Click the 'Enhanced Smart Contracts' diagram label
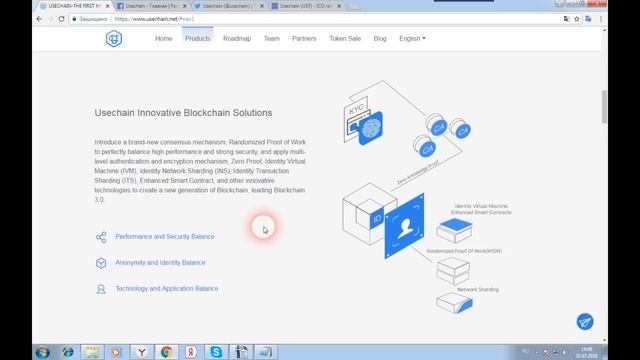 pos(481,212)
